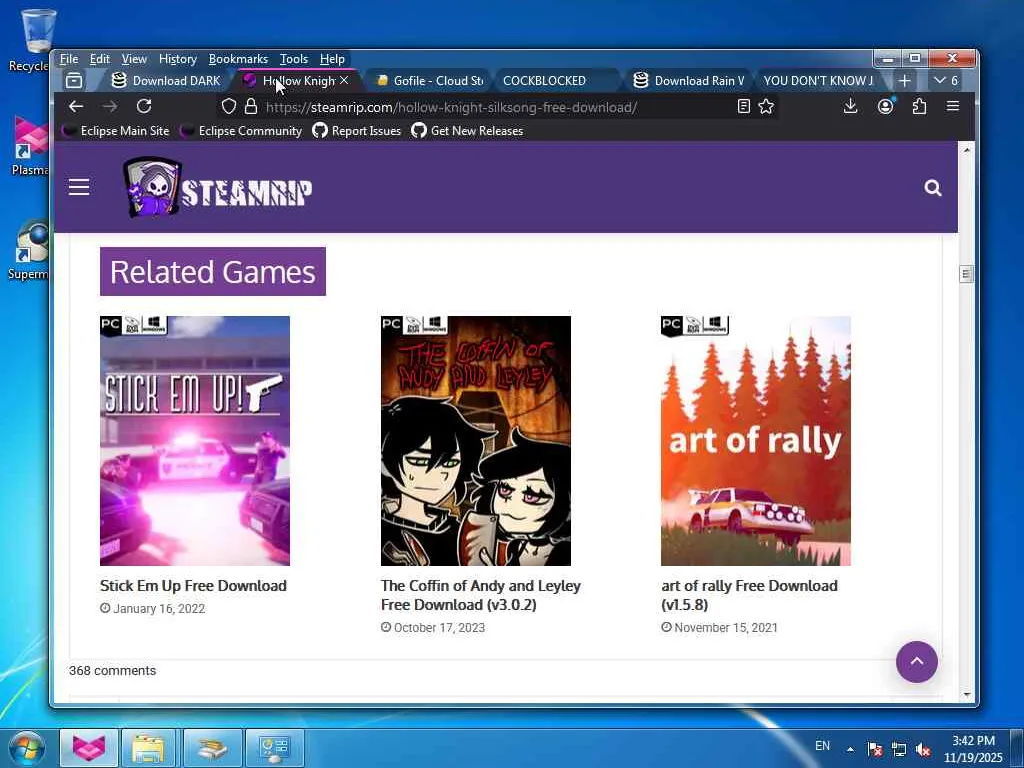Click the Related Games heading

coord(213,272)
